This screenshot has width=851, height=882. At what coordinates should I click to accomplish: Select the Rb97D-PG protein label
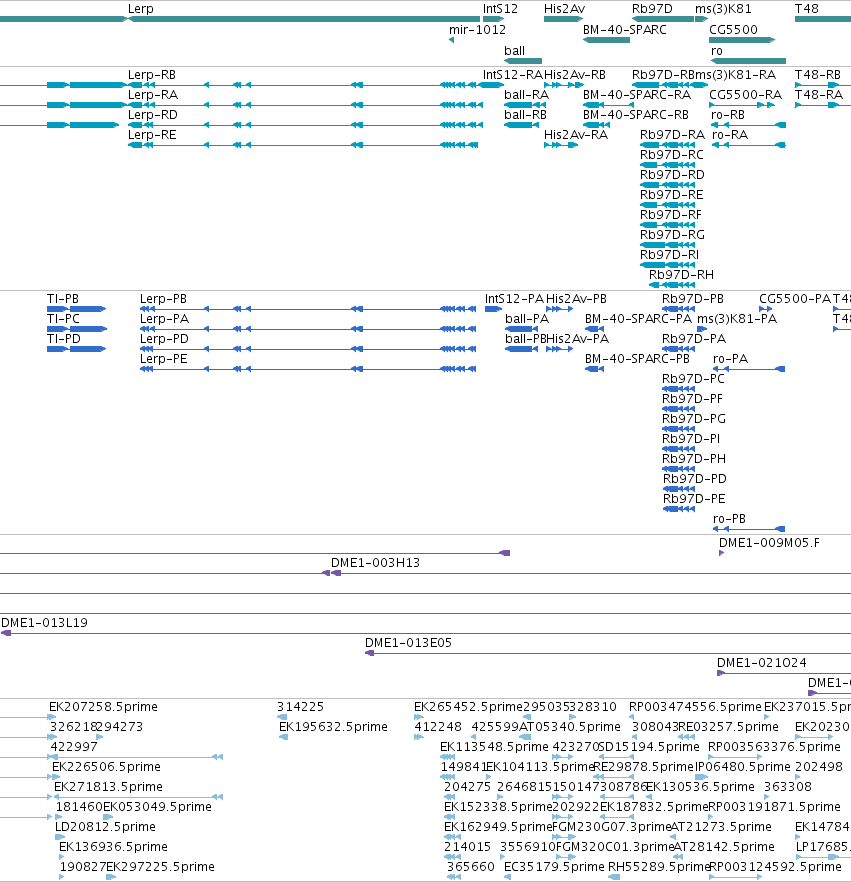pos(694,419)
